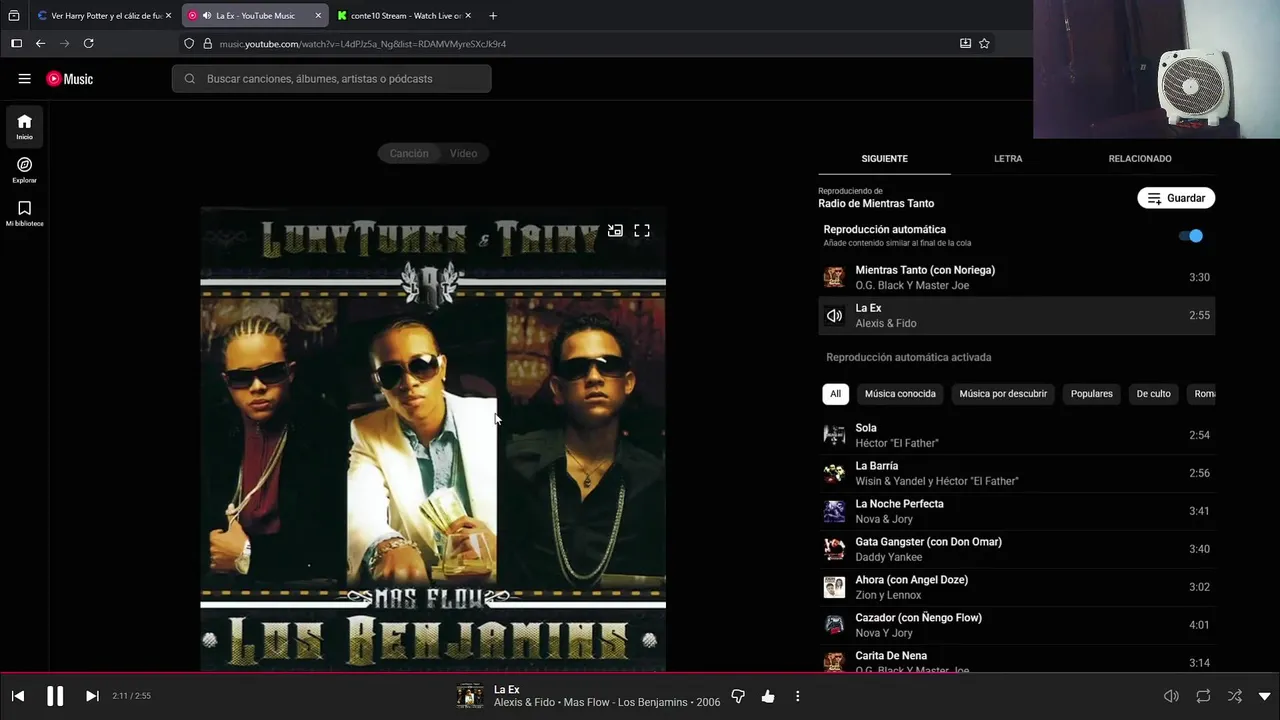
Task: Toggle shuffle playback
Action: 1235,696
